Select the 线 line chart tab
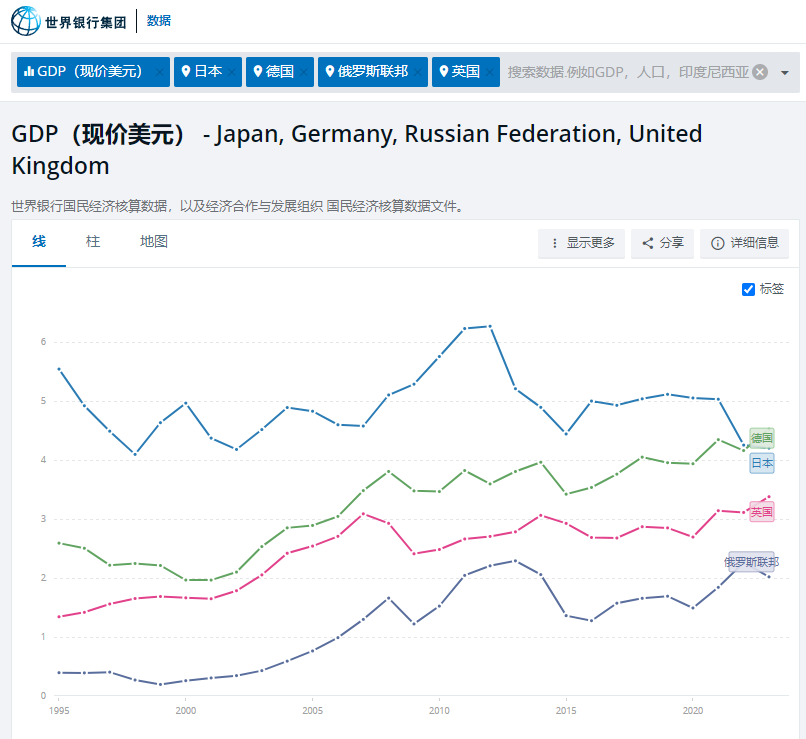 click(x=39, y=242)
